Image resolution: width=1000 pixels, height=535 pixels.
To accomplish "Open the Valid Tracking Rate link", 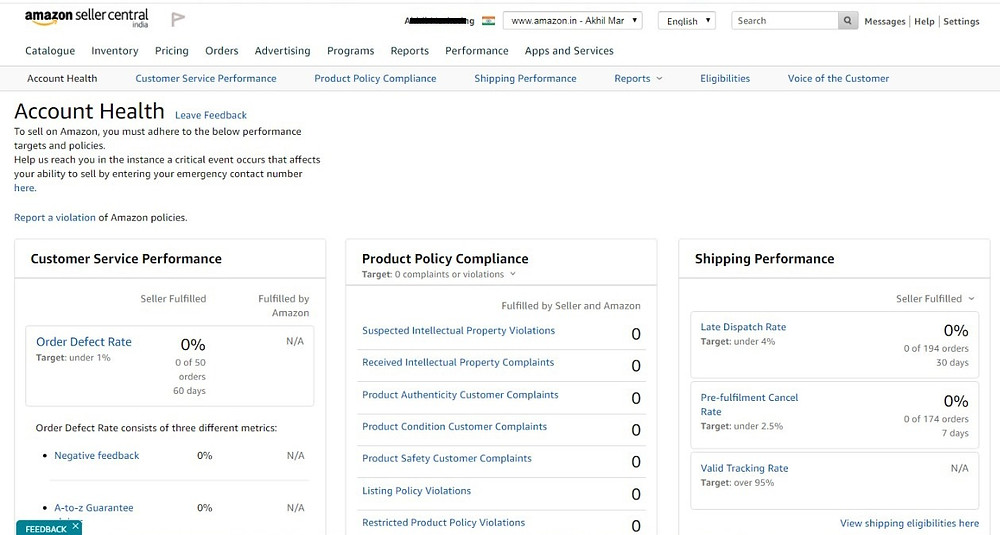I will click(x=744, y=468).
